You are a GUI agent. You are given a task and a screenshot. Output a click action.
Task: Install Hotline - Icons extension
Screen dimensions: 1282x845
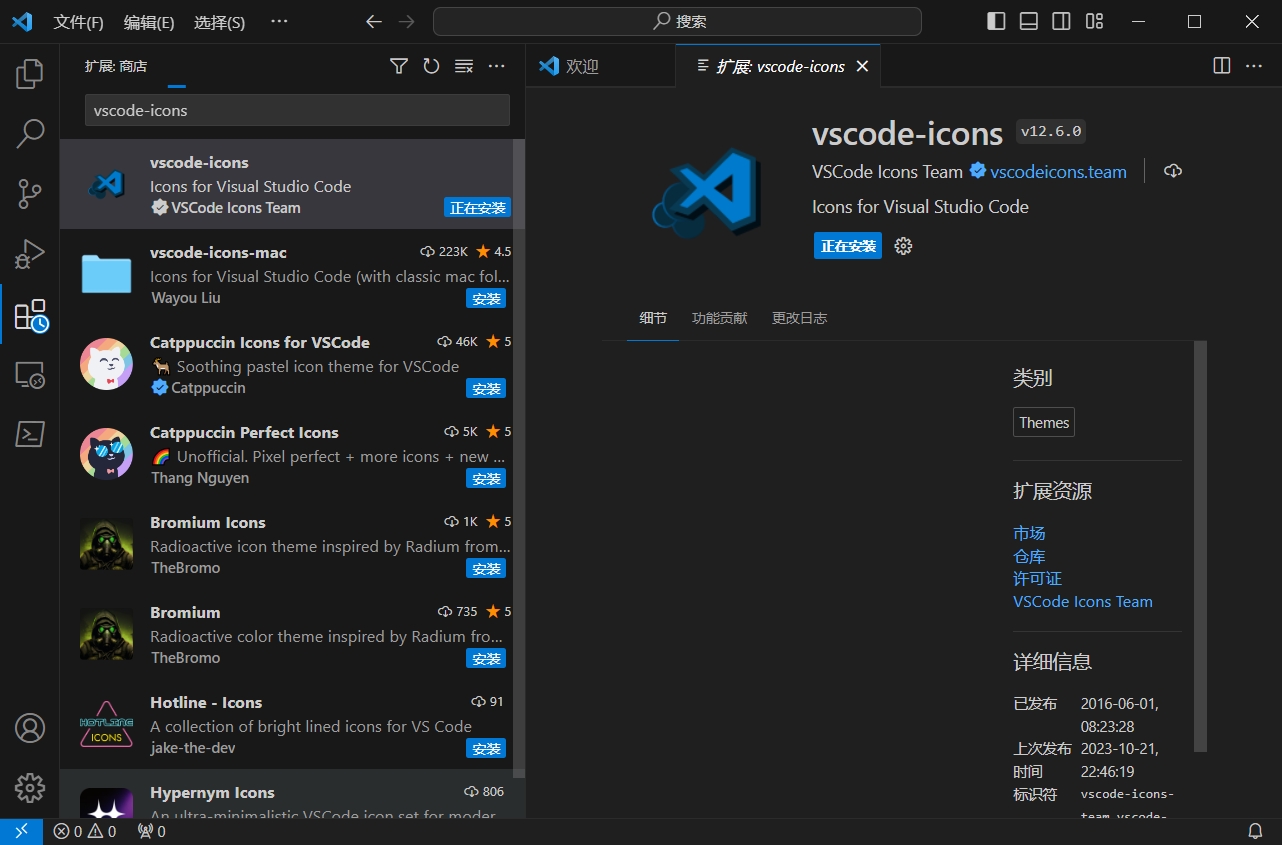[486, 749]
